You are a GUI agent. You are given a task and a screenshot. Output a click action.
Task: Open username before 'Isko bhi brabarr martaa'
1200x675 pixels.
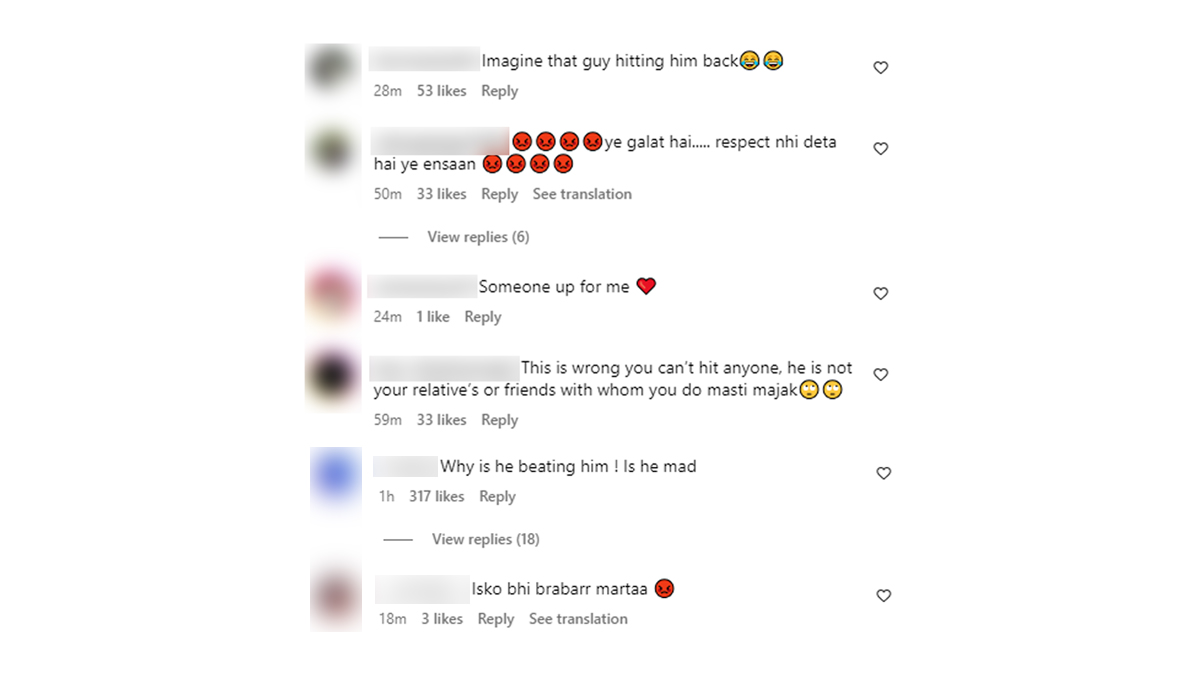click(421, 589)
